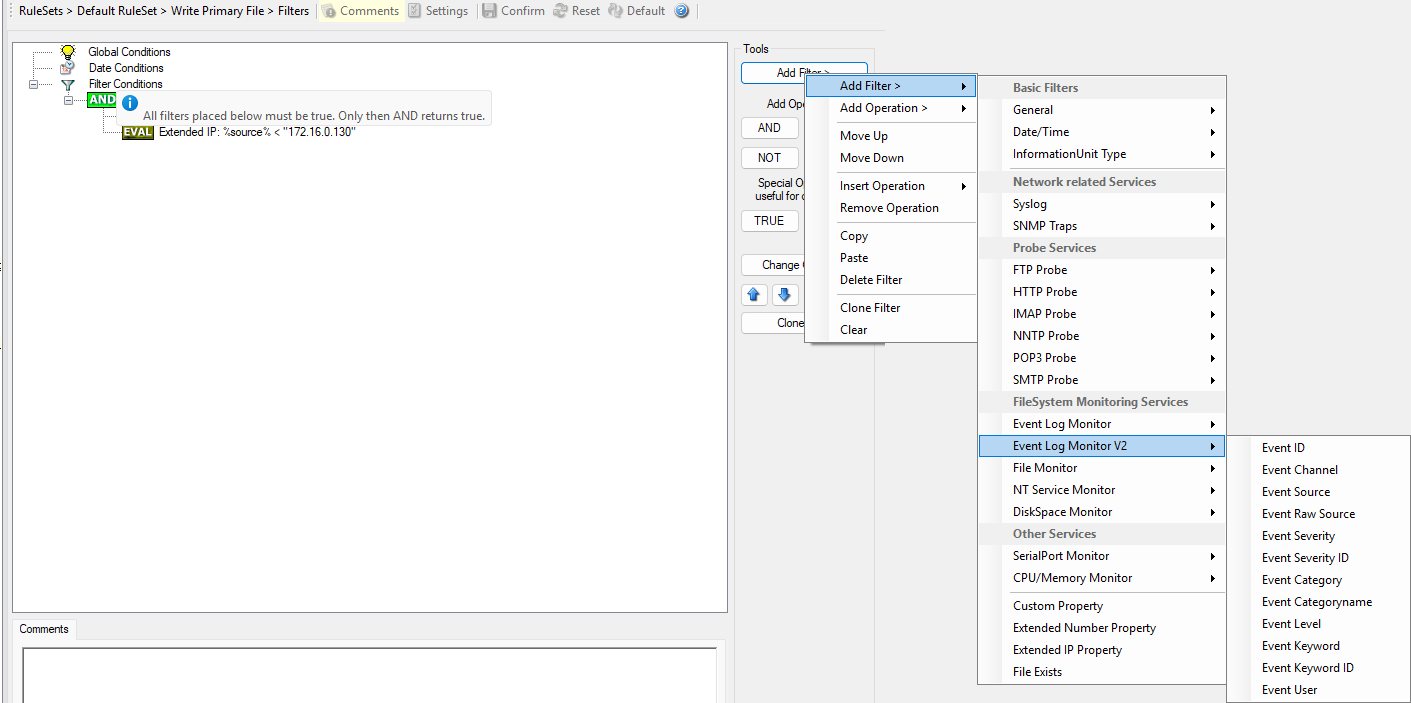The width and height of the screenshot is (1411, 703).
Task: Select Event Severity from submenu
Action: 1319,536
